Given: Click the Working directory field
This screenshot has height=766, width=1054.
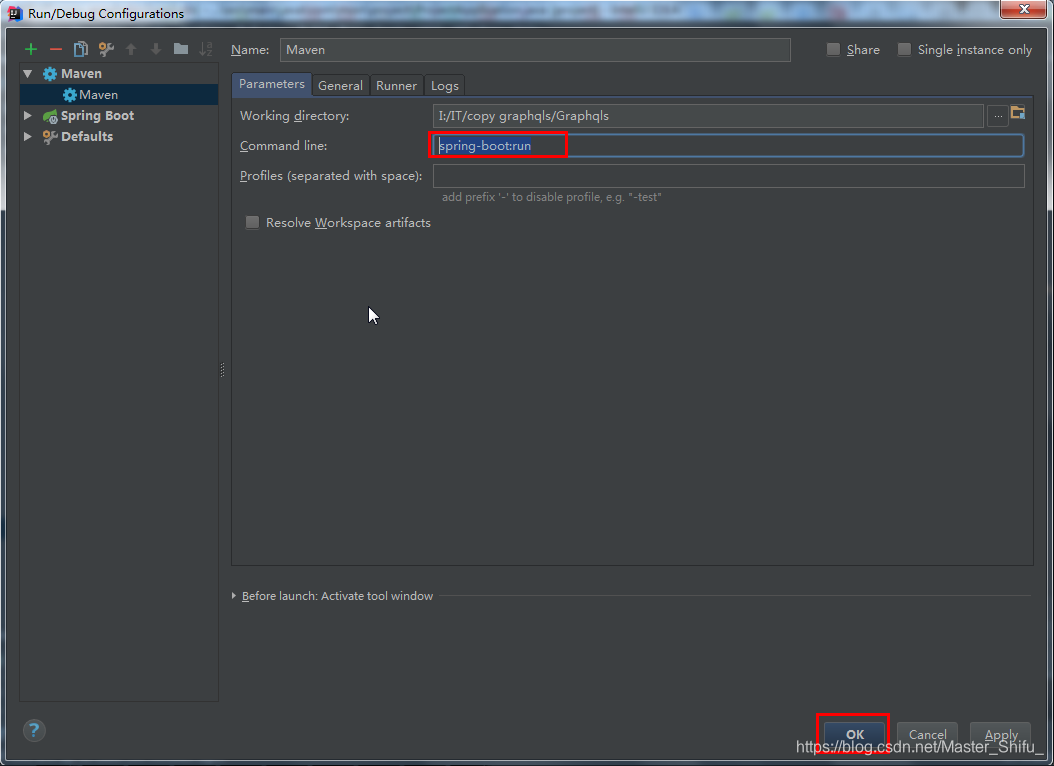Looking at the screenshot, I should pos(708,116).
